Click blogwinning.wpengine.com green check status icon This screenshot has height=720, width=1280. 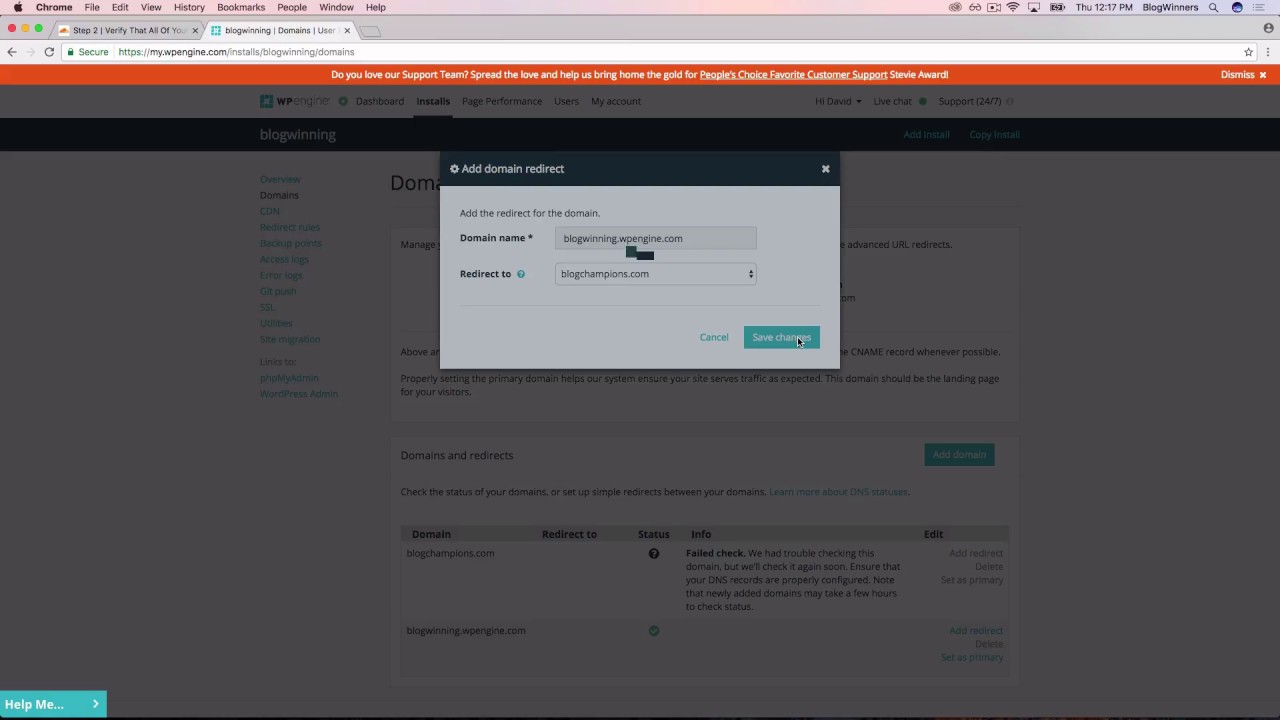click(654, 631)
